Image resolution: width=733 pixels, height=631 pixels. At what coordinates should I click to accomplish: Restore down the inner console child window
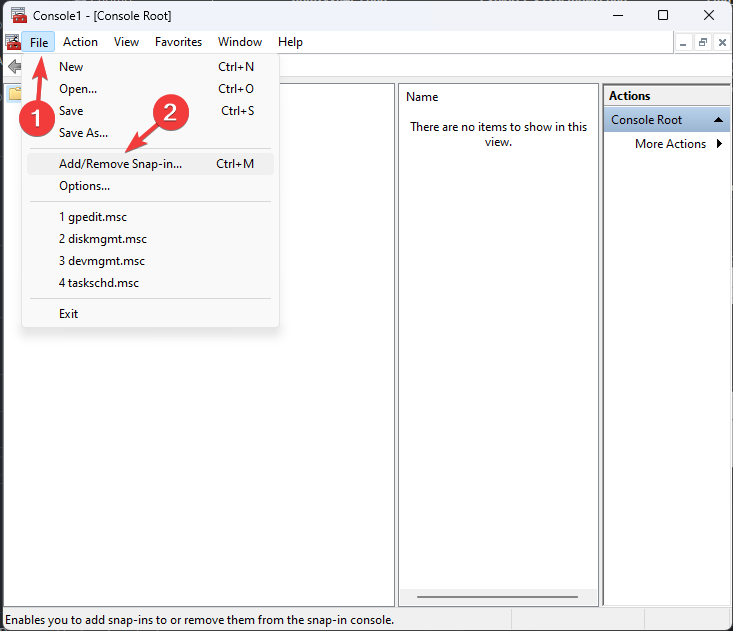click(x=703, y=43)
